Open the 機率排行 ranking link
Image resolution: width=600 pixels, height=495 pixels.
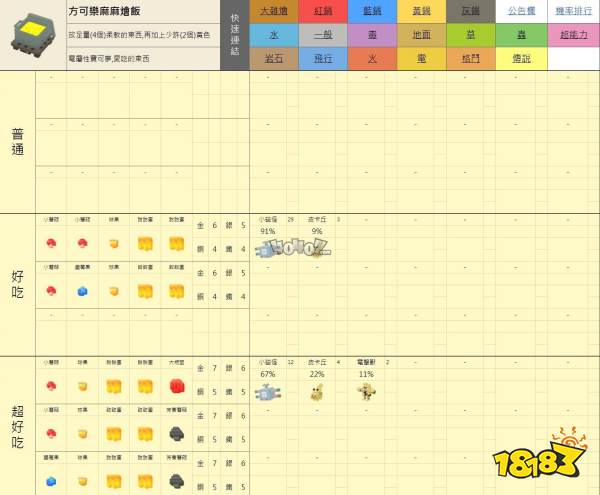coord(573,11)
